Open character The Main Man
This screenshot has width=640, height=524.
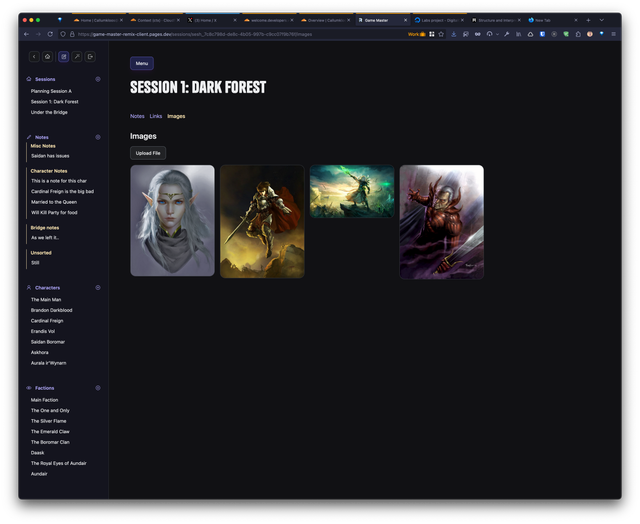point(46,300)
